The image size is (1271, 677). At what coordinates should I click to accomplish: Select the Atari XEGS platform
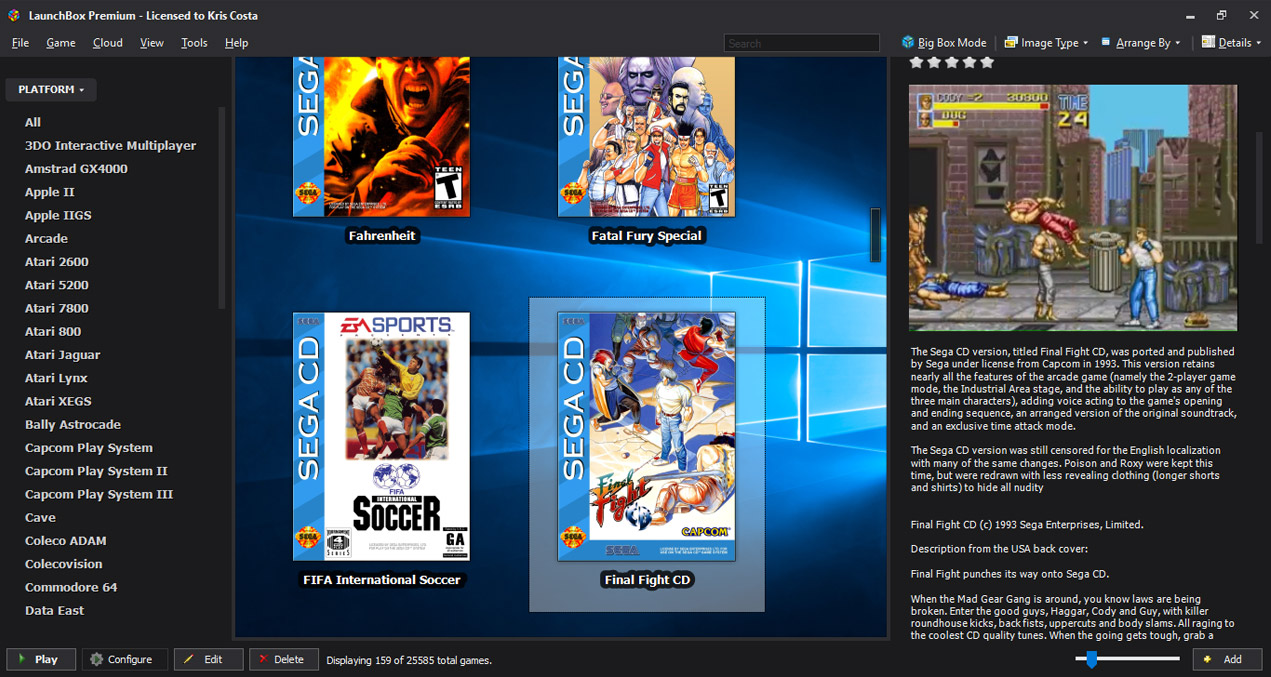58,401
